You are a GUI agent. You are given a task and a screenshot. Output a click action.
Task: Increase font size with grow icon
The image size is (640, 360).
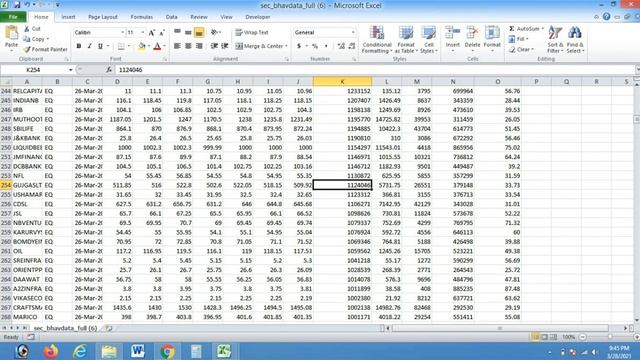[x=152, y=33]
